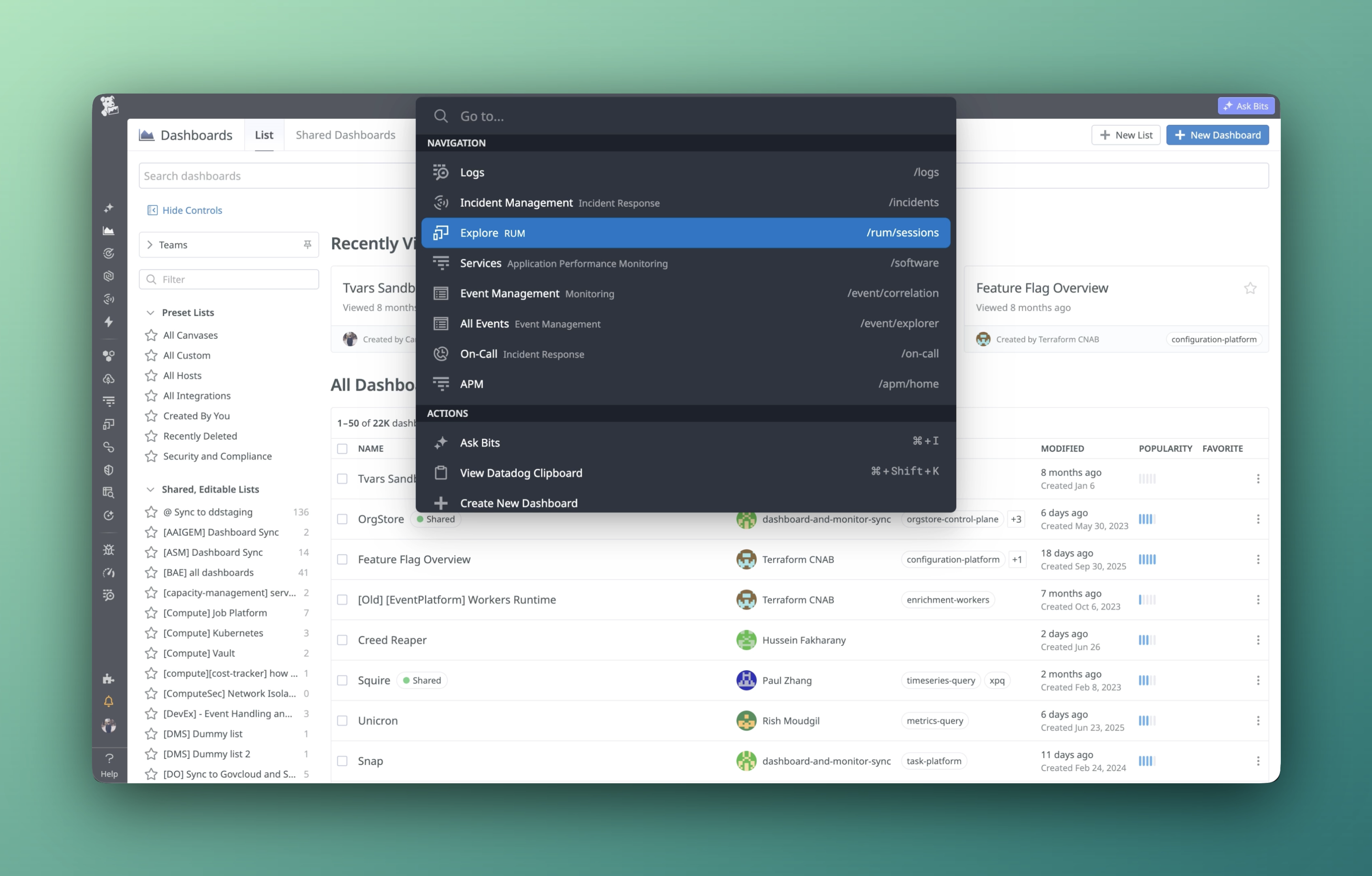Click the Hide Controls link
The width and height of the screenshot is (1372, 876).
pyautogui.click(x=185, y=210)
